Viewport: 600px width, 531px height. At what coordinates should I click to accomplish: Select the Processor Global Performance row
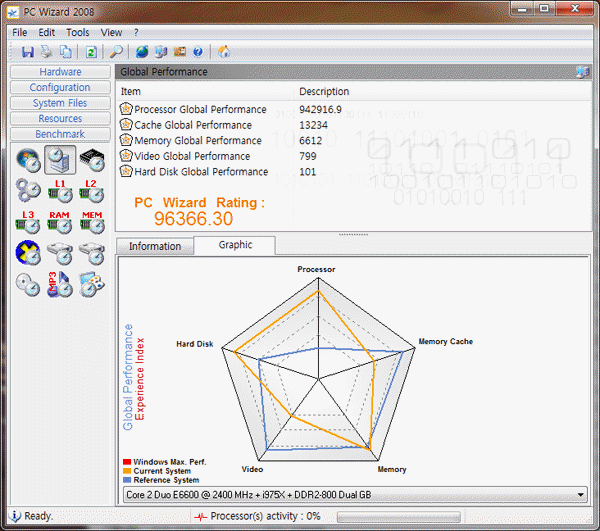354,109
